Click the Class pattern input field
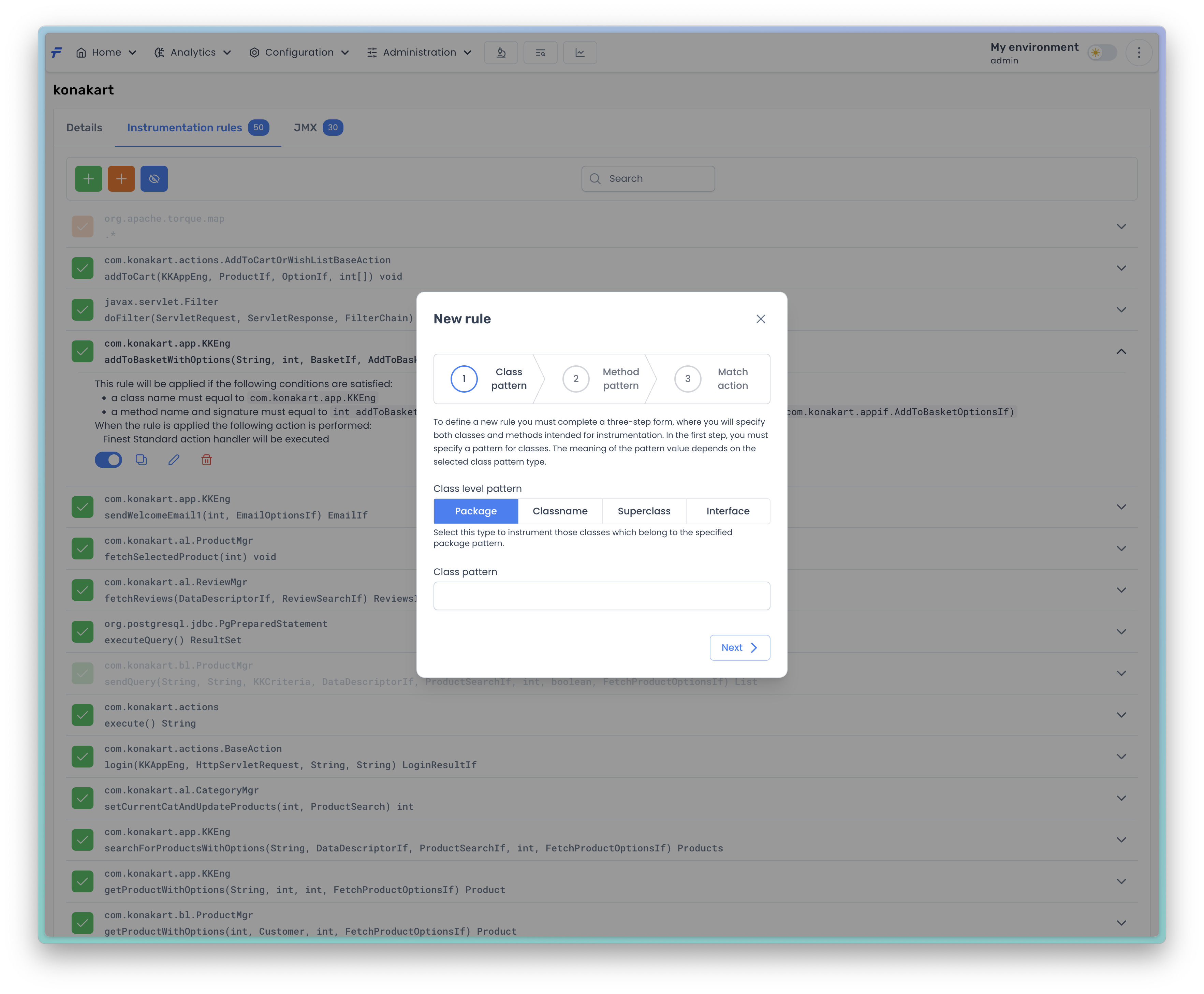This screenshot has height=994, width=1204. click(601, 596)
